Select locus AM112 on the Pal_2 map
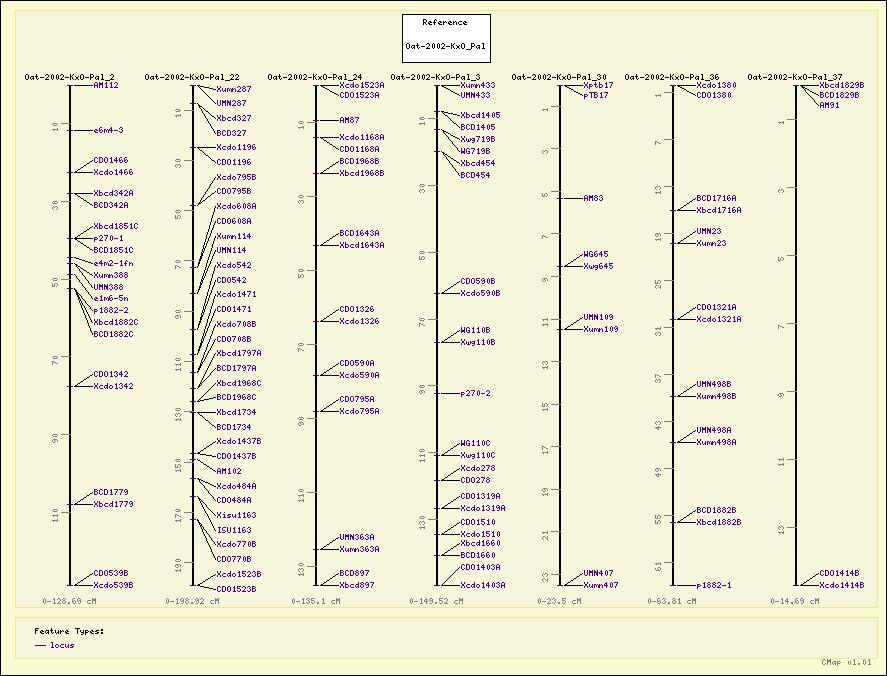 (x=106, y=86)
